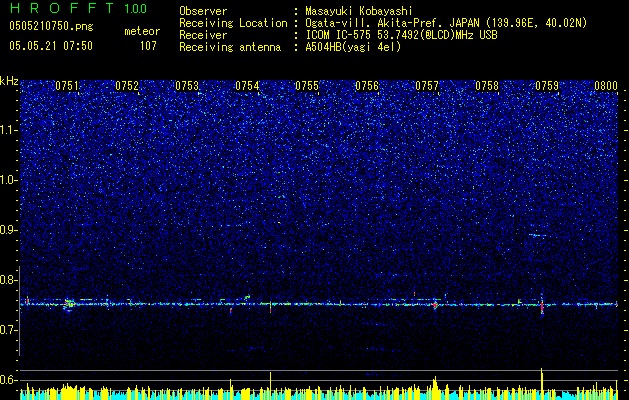629x400 pixels.
Task: Click the date stamp 05.05.21 07:50
Action: click(51, 46)
